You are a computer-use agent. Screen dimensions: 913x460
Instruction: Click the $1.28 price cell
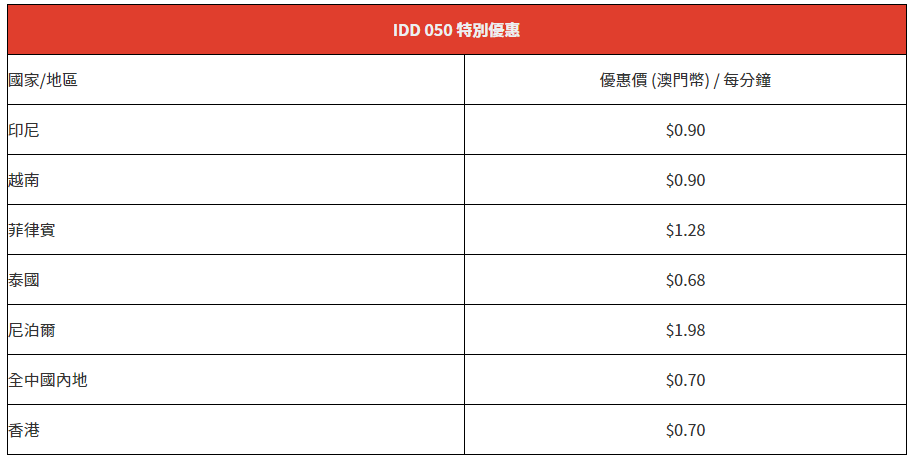point(685,230)
